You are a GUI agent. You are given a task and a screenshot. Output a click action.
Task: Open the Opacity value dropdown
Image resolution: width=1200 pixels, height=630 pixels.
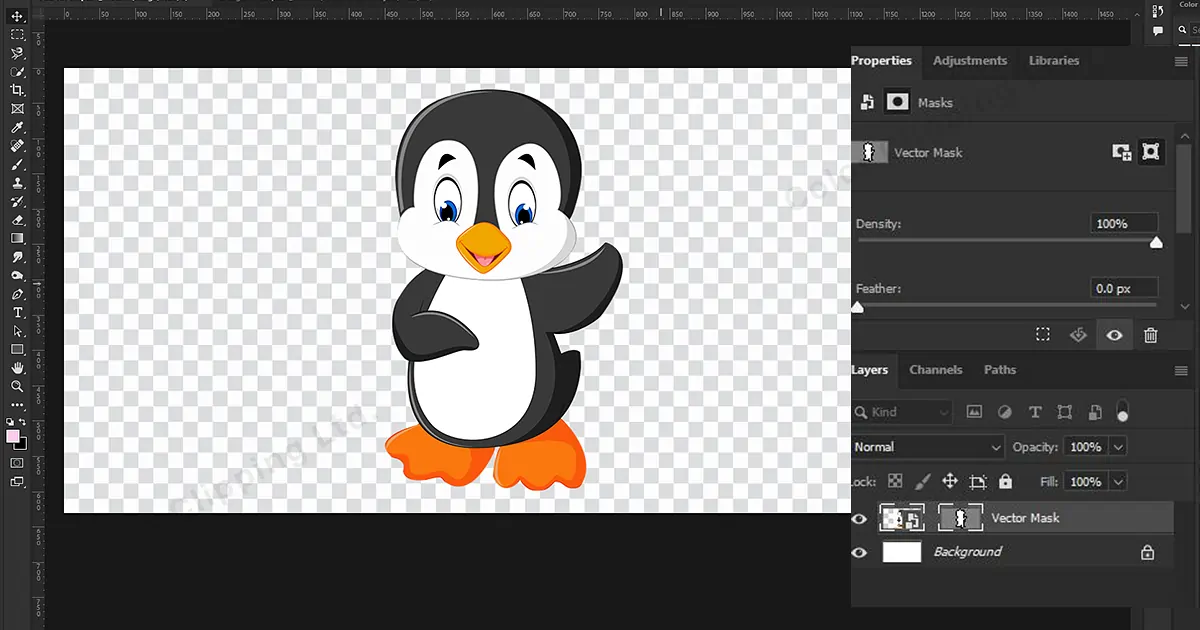[x=1117, y=446]
